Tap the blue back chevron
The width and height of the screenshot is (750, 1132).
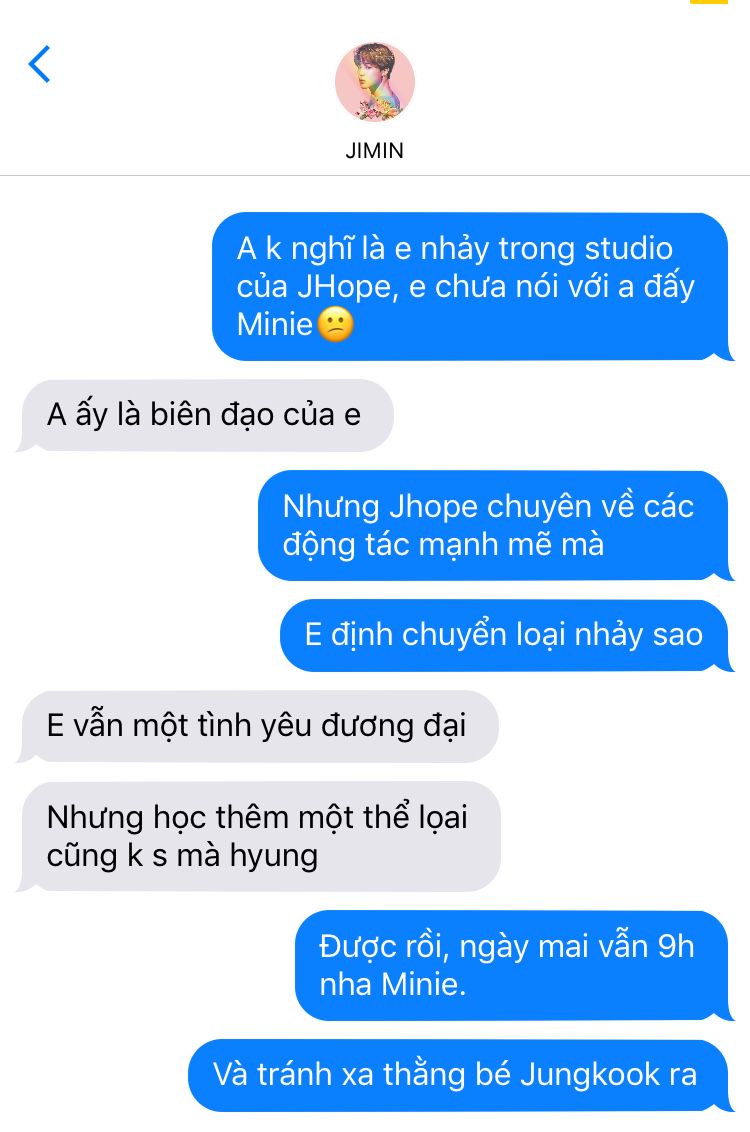(x=39, y=64)
